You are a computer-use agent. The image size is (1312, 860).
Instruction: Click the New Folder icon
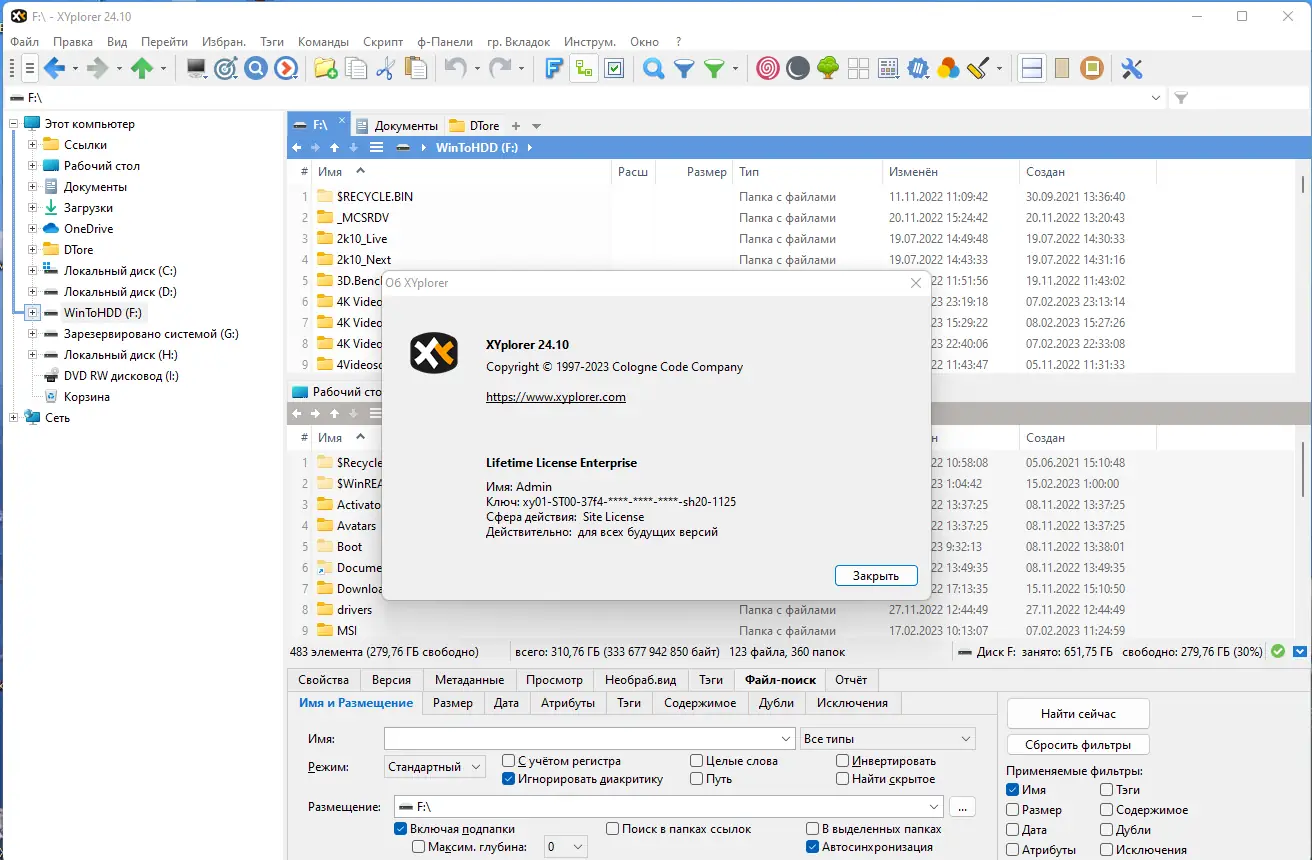pos(324,68)
